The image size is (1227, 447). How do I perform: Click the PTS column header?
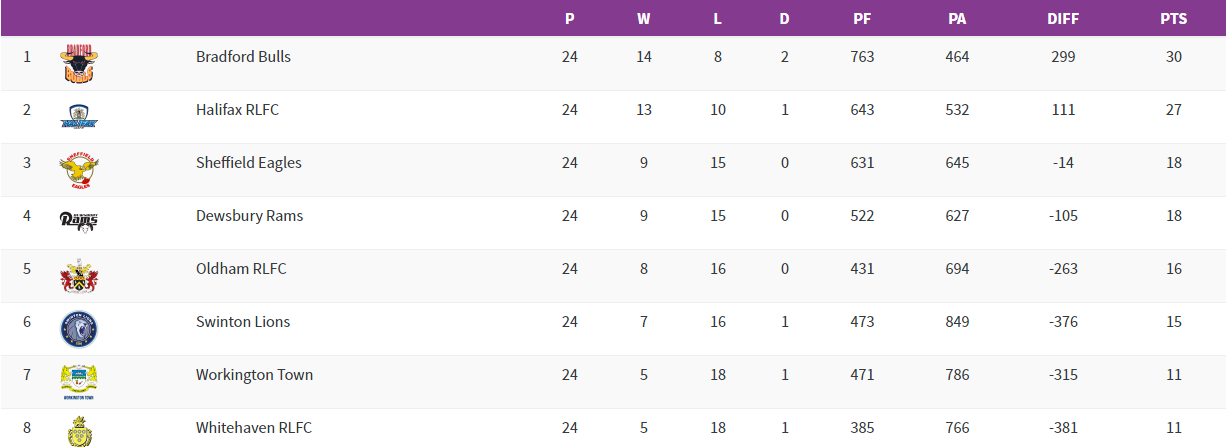pyautogui.click(x=1173, y=19)
